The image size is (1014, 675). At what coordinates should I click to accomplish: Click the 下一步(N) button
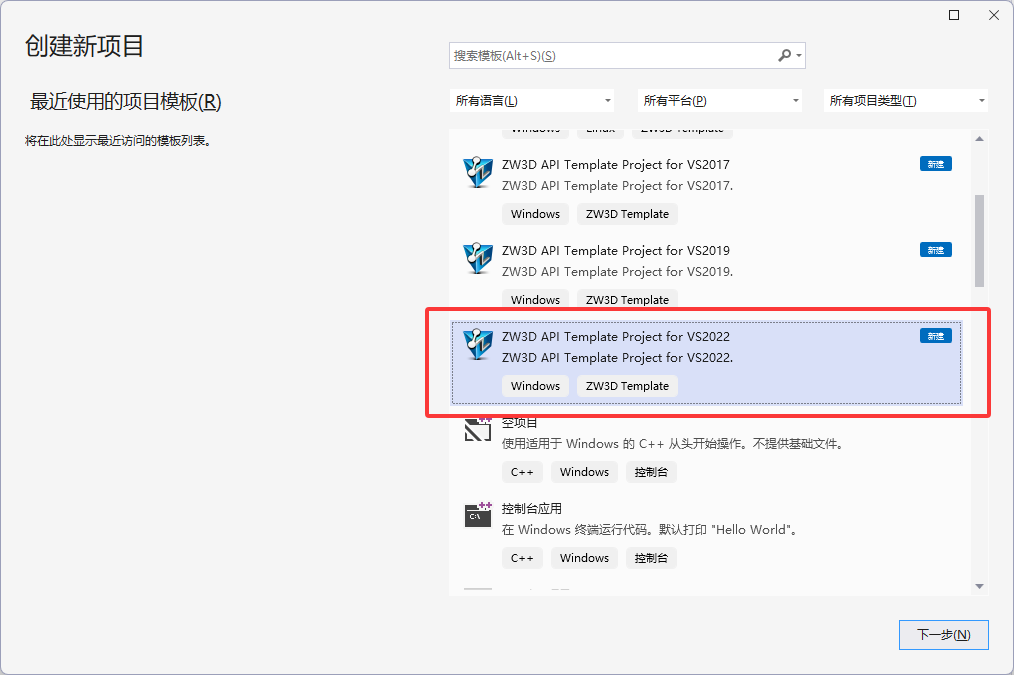(x=944, y=635)
